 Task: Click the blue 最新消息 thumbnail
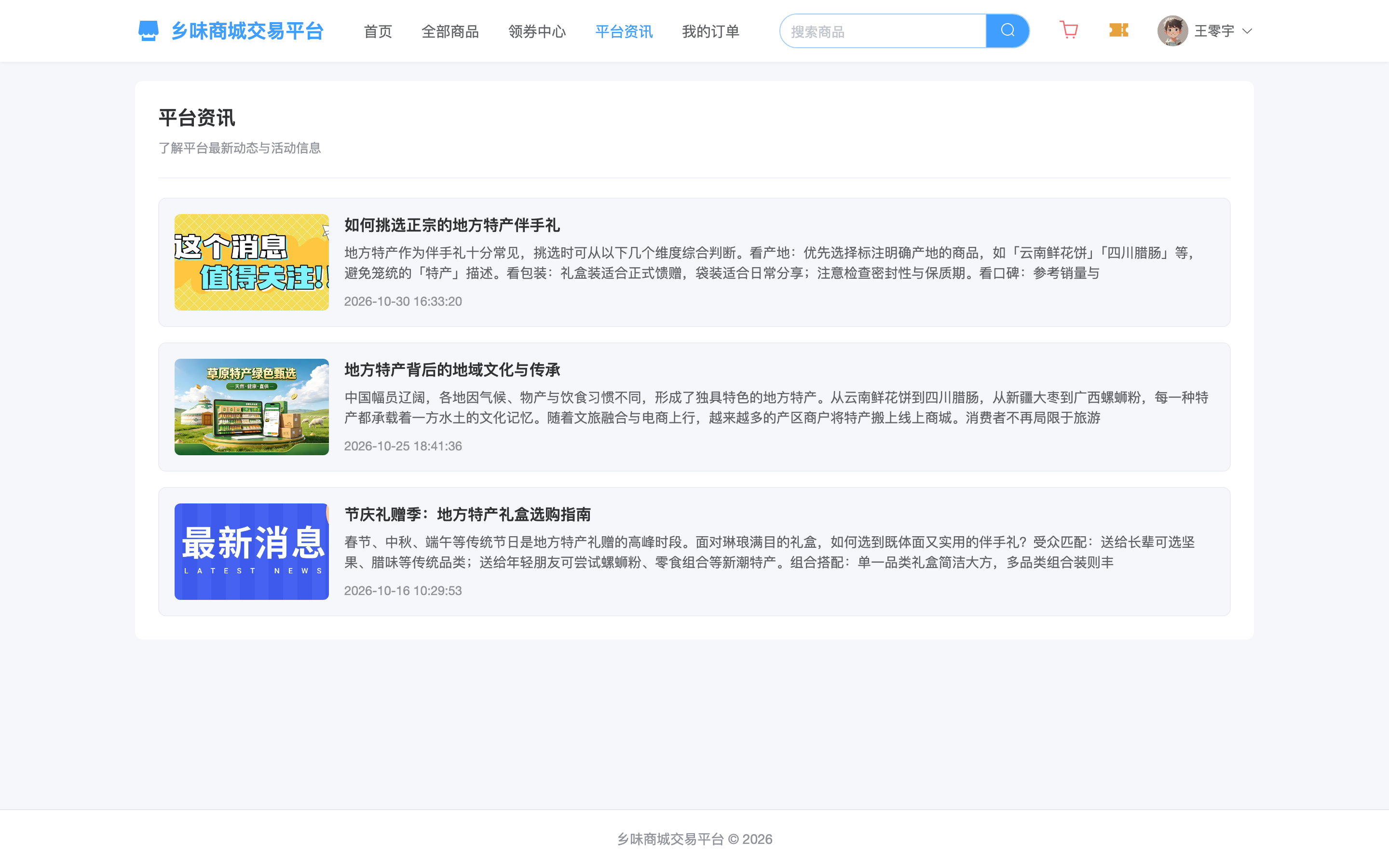pos(251,552)
